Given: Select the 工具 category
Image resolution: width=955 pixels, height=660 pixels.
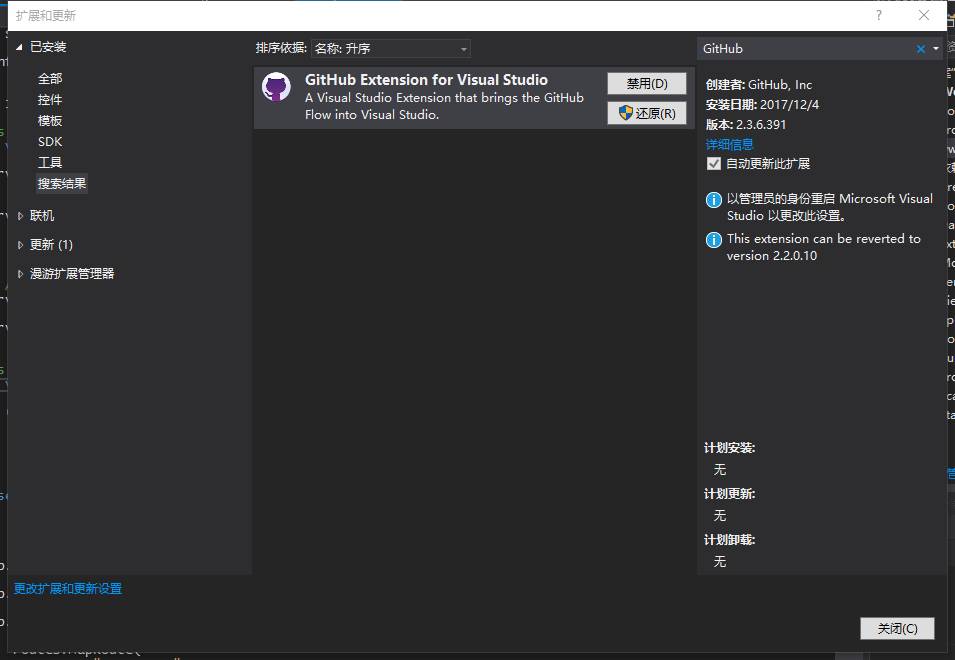Looking at the screenshot, I should pyautogui.click(x=50, y=163).
